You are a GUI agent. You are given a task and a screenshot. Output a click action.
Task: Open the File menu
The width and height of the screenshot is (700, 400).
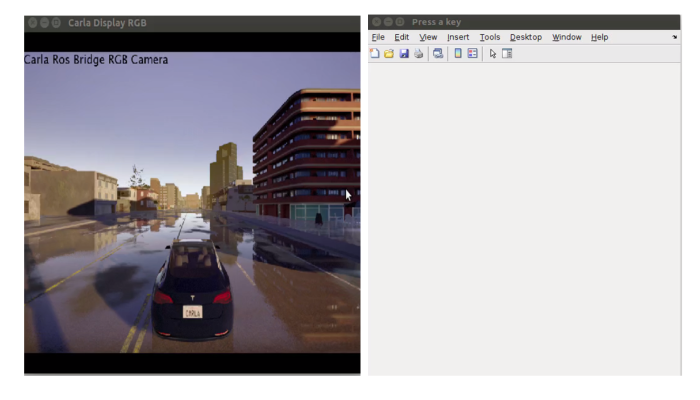pyautogui.click(x=378, y=37)
